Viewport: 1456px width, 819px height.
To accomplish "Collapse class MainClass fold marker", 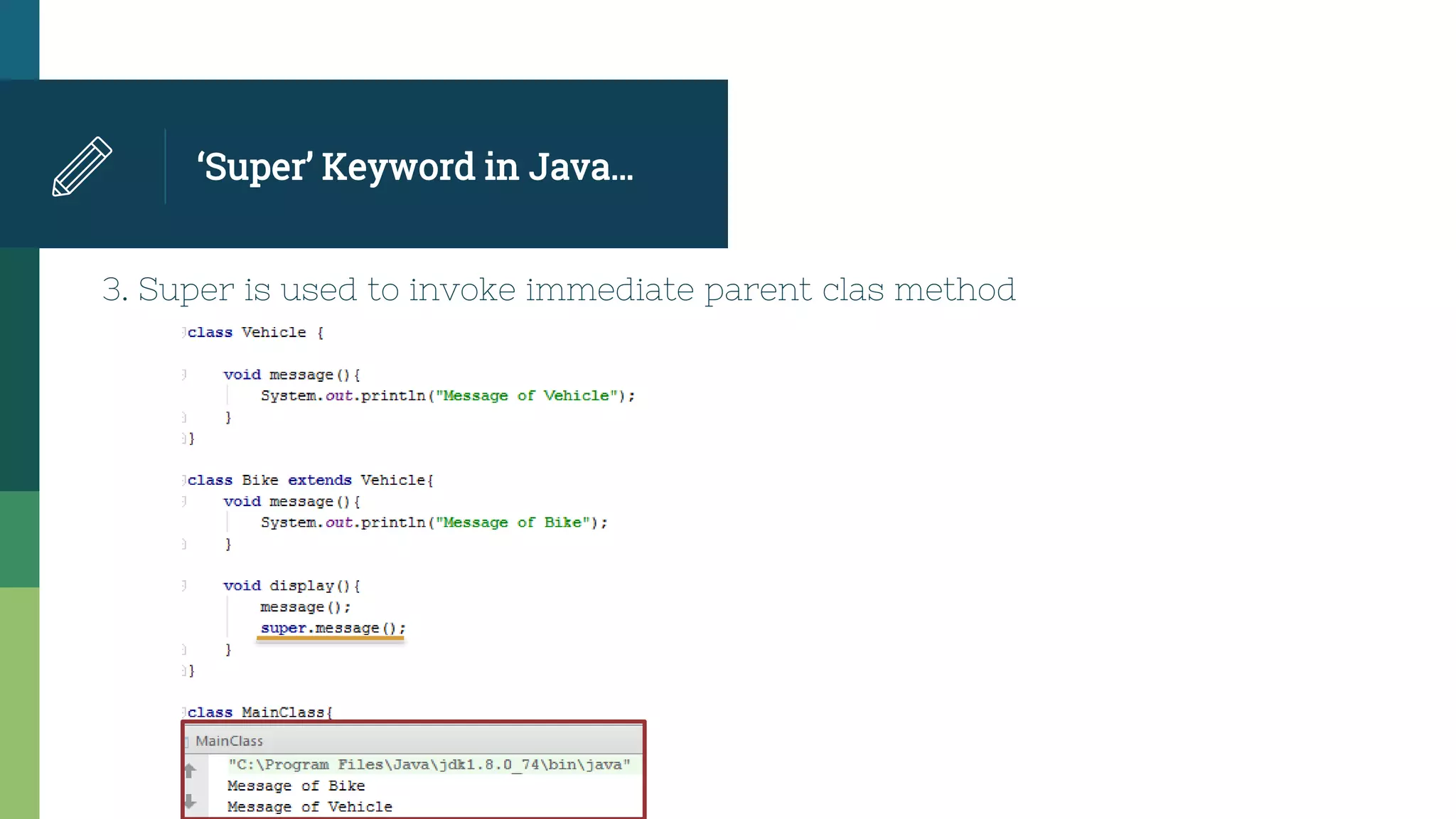I will coord(183,712).
